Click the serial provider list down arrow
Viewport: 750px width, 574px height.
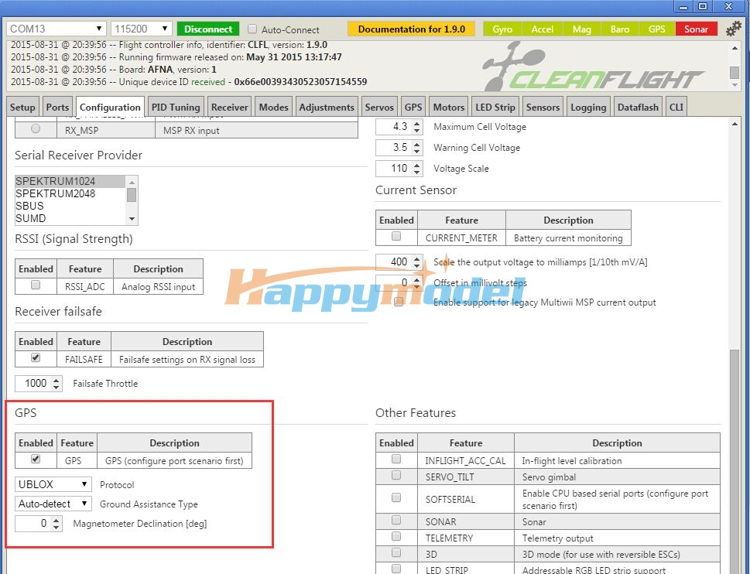coord(132,219)
